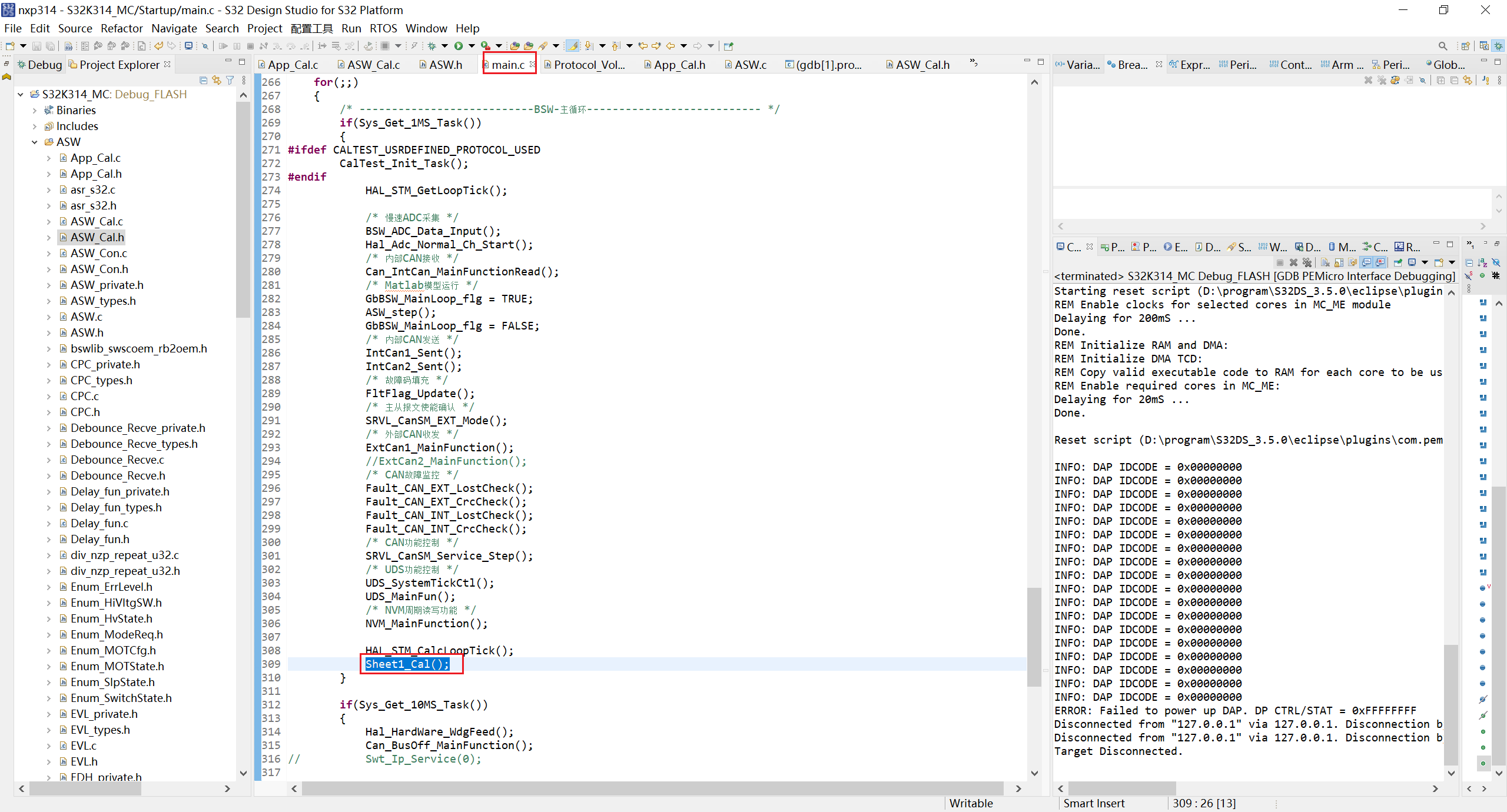Open the New file dropdown arrow
Screen dimensions: 1507x812
[23, 46]
